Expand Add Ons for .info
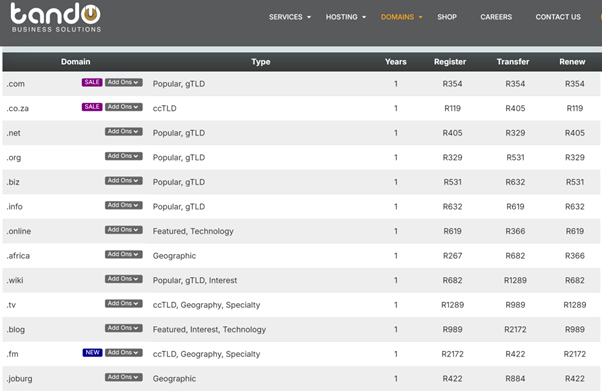602x392 pixels. click(124, 205)
